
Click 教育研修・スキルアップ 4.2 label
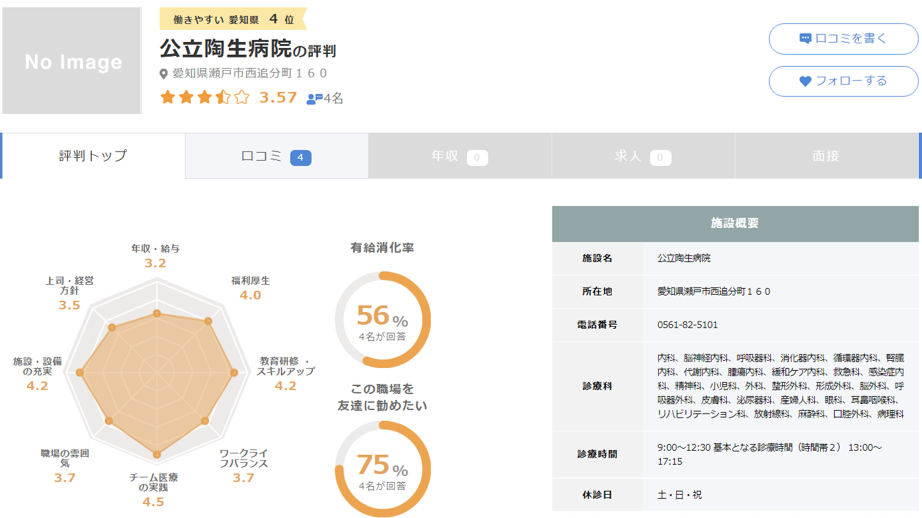click(x=286, y=373)
